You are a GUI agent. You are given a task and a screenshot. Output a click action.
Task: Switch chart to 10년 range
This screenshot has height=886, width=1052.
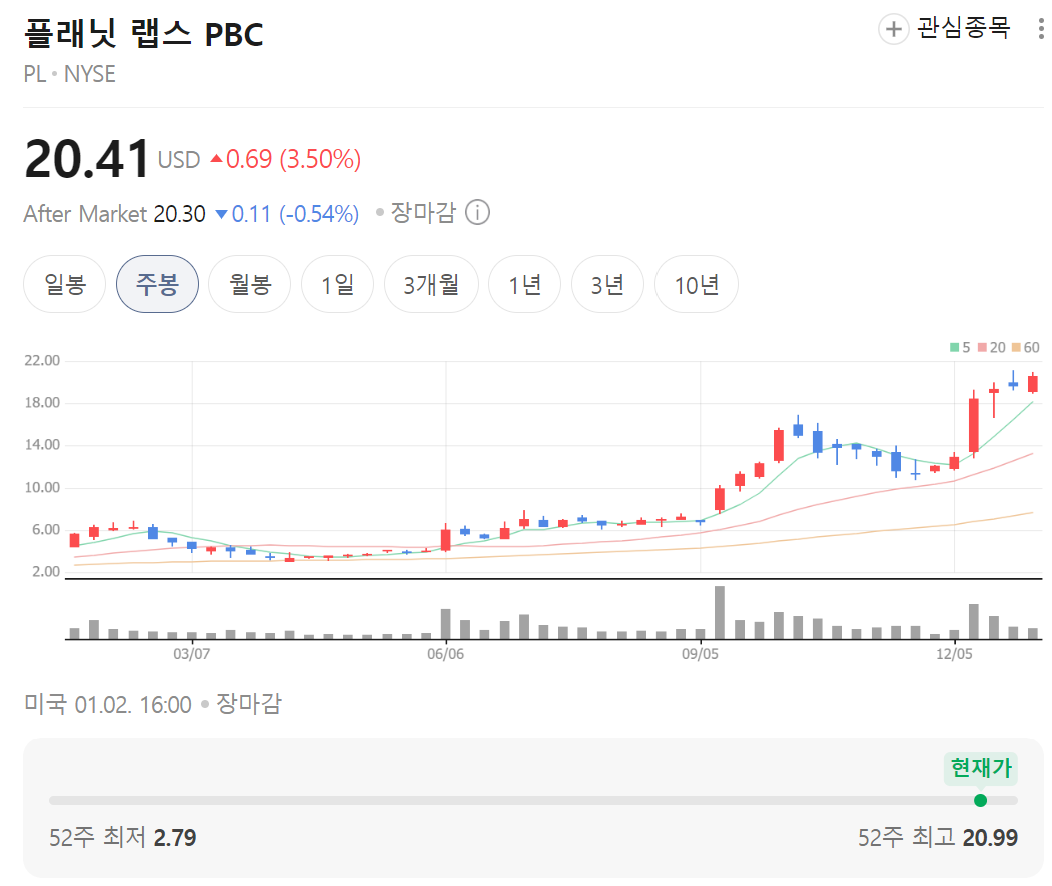(x=696, y=284)
